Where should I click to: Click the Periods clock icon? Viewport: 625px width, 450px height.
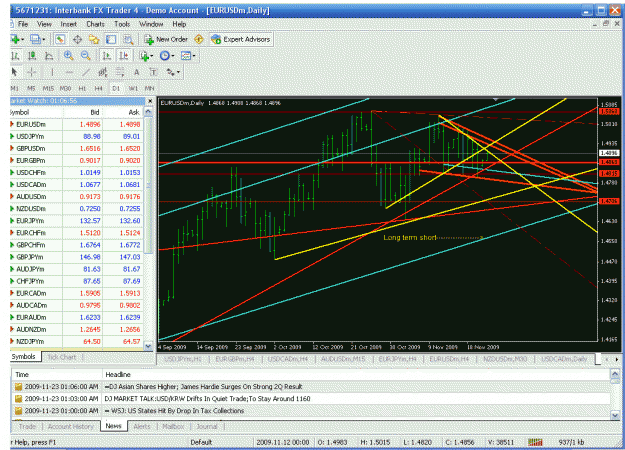(164, 56)
